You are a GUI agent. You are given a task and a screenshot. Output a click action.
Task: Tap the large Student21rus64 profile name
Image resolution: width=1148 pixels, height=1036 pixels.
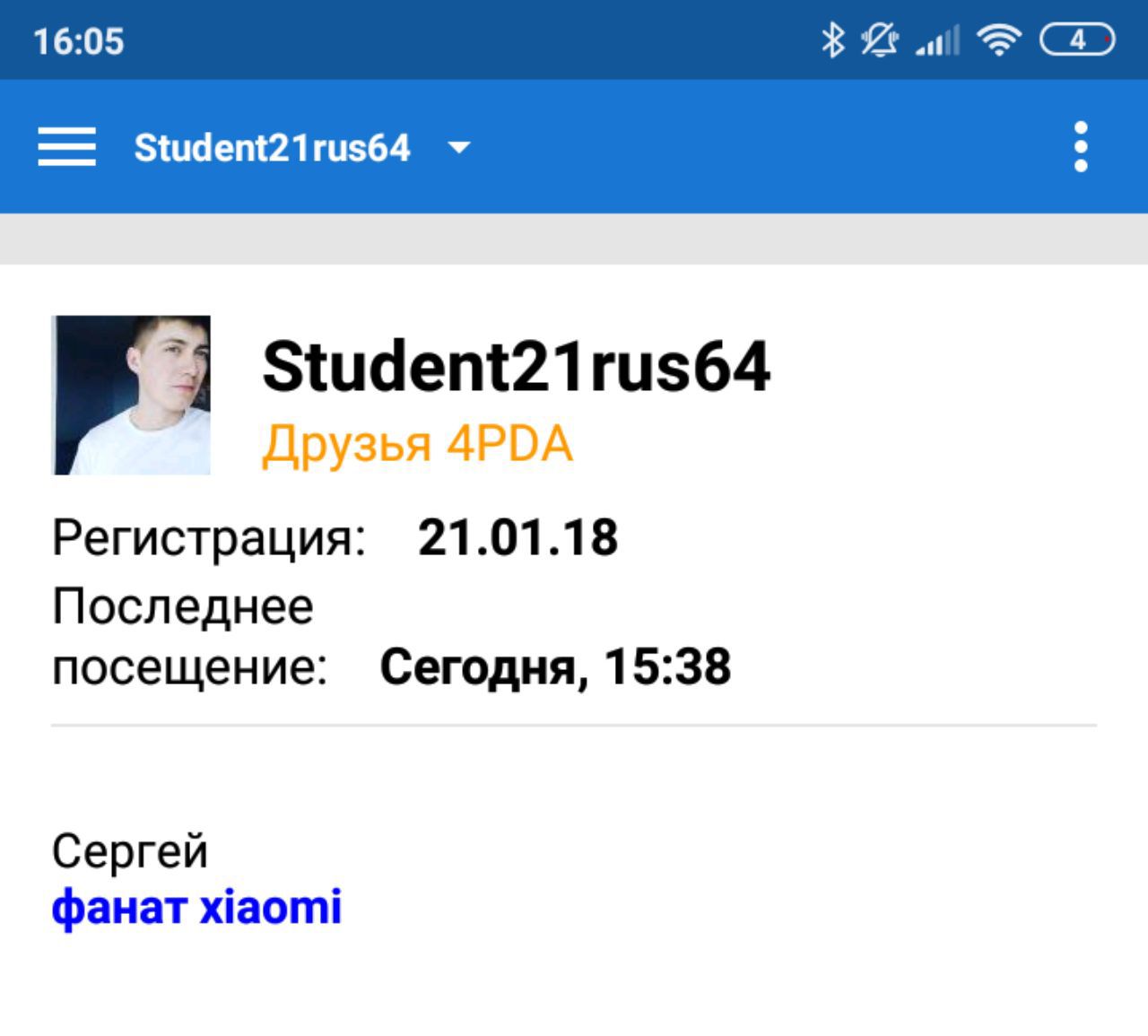pyautogui.click(x=516, y=367)
